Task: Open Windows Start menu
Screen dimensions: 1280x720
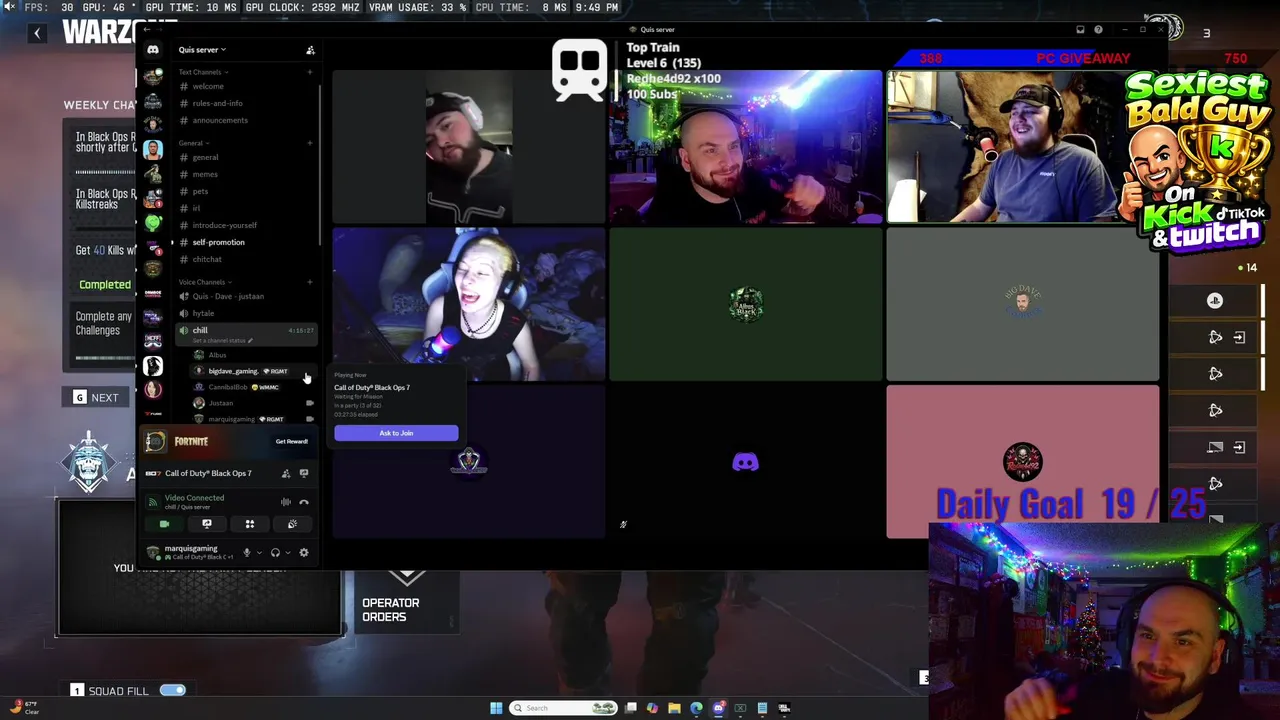Action: pyautogui.click(x=496, y=708)
